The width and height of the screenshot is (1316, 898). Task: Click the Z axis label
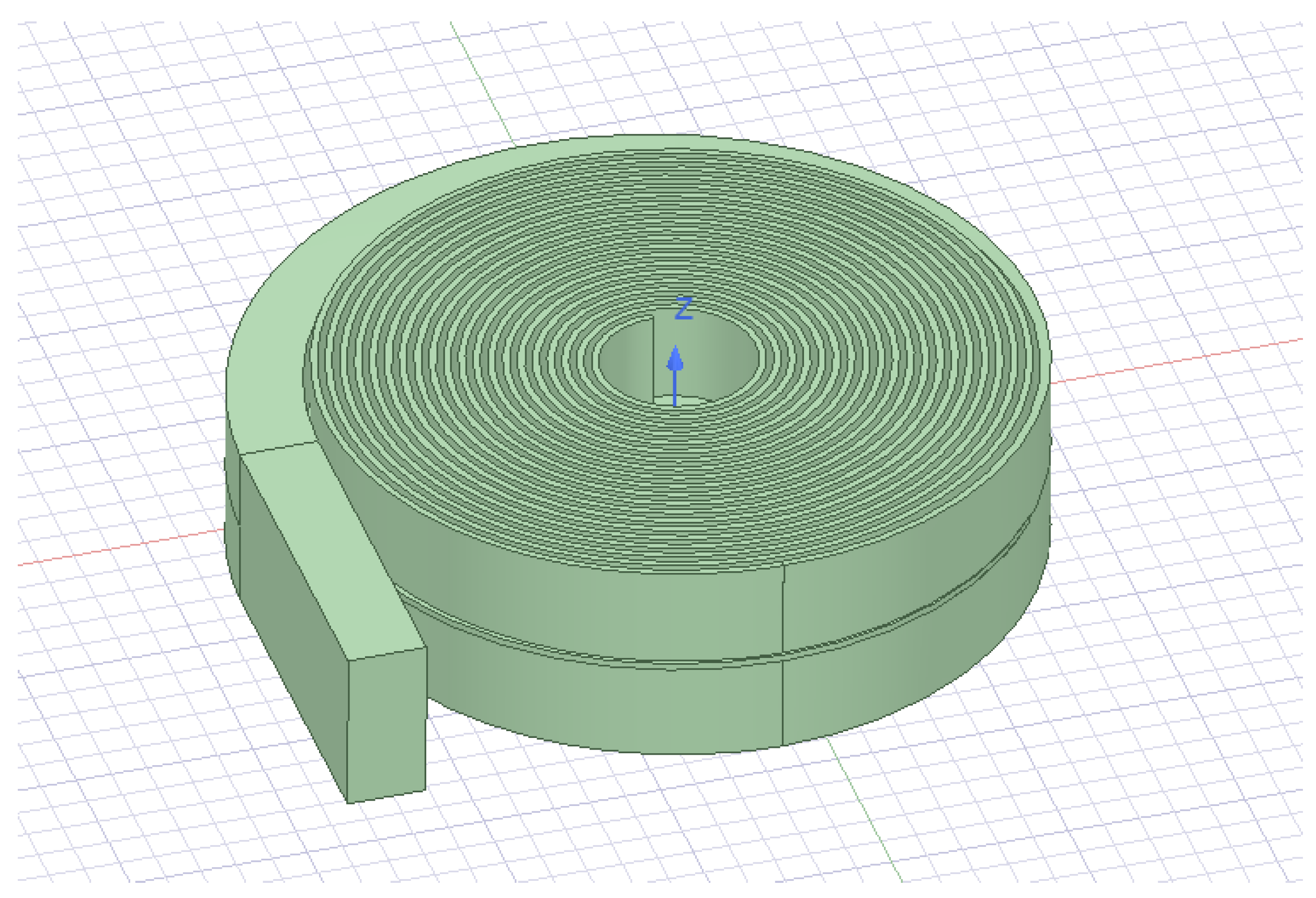[x=684, y=308]
